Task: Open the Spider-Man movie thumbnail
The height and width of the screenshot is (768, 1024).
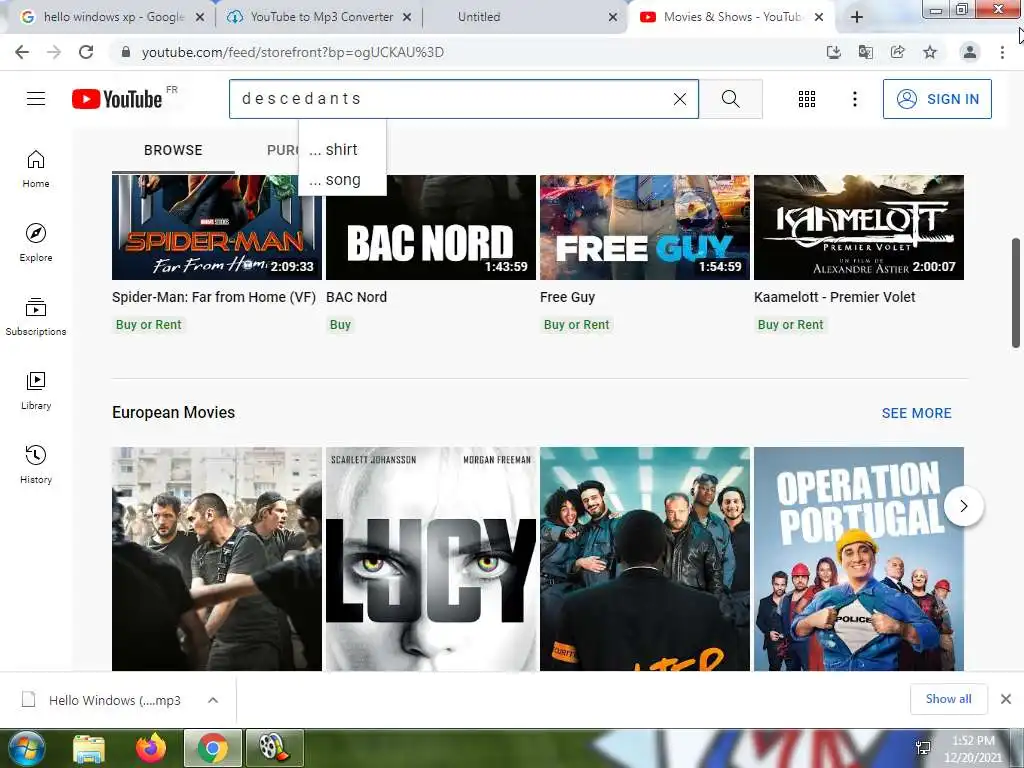Action: click(x=217, y=227)
